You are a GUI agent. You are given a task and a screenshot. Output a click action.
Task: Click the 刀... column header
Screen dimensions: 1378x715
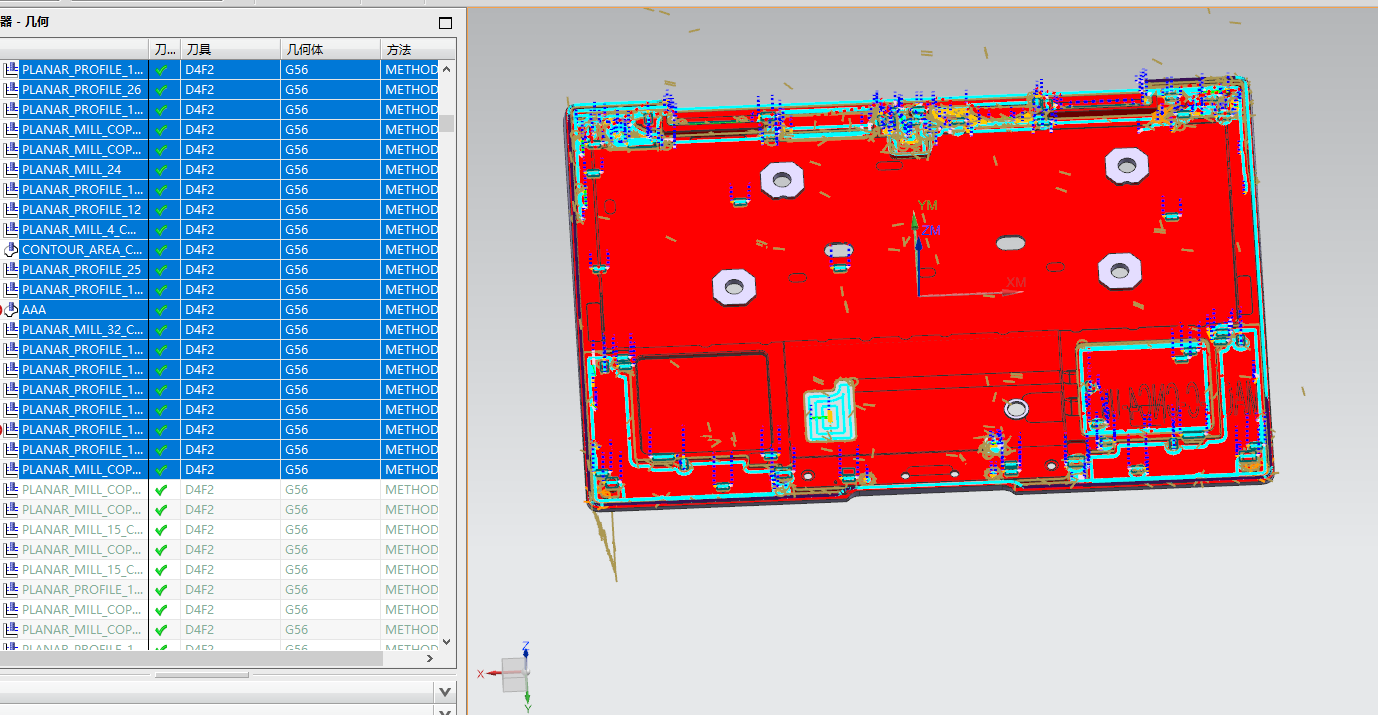(165, 49)
